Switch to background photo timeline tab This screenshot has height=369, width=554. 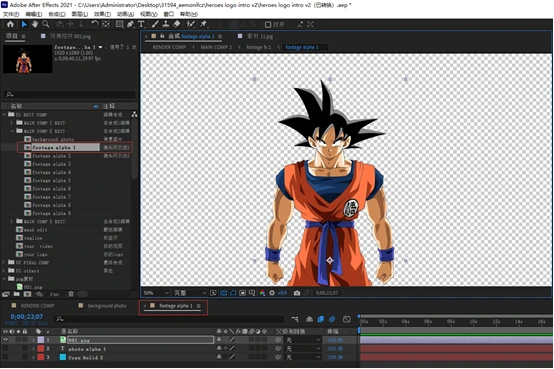click(x=107, y=306)
